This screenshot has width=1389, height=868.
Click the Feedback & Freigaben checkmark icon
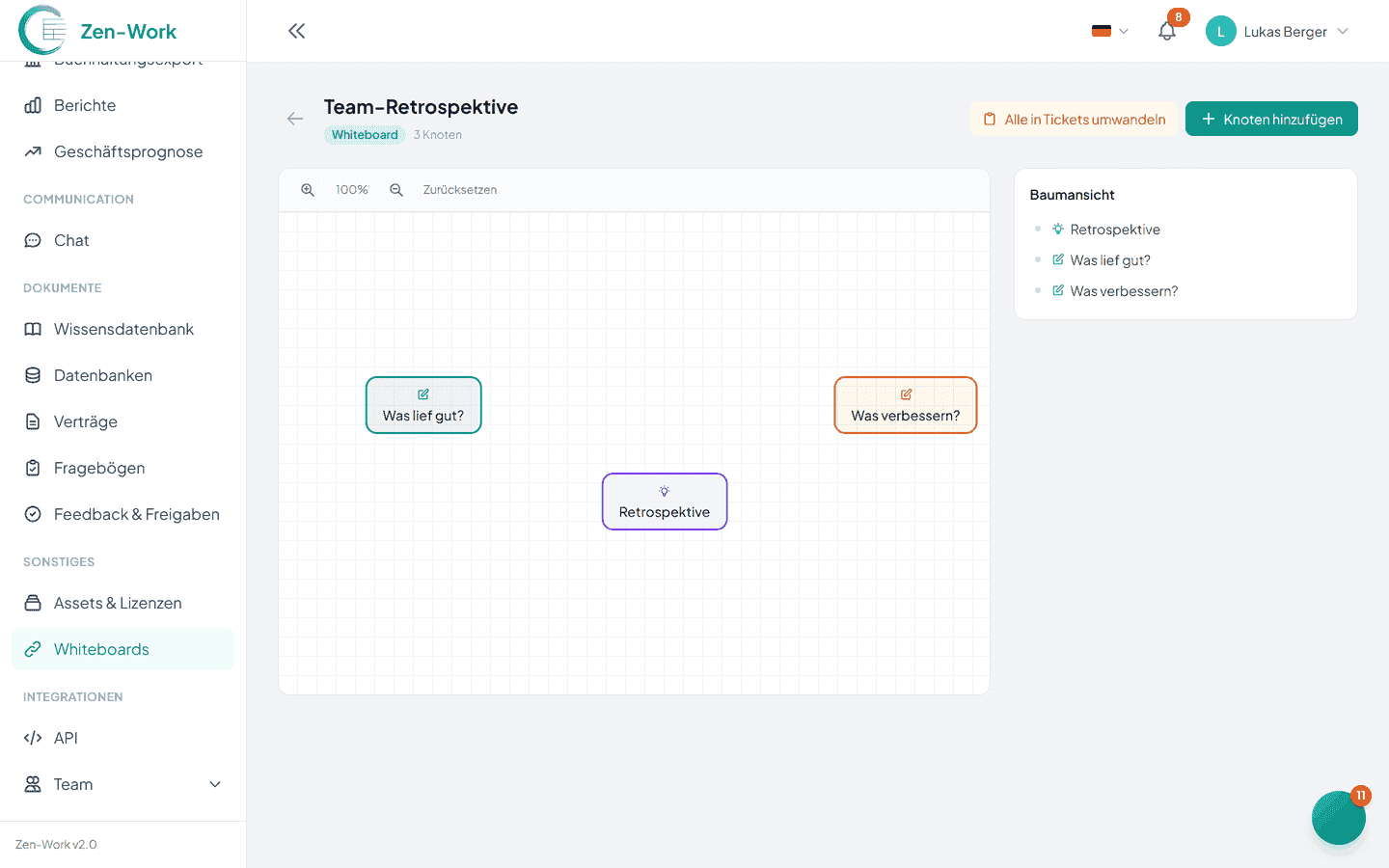(33, 514)
